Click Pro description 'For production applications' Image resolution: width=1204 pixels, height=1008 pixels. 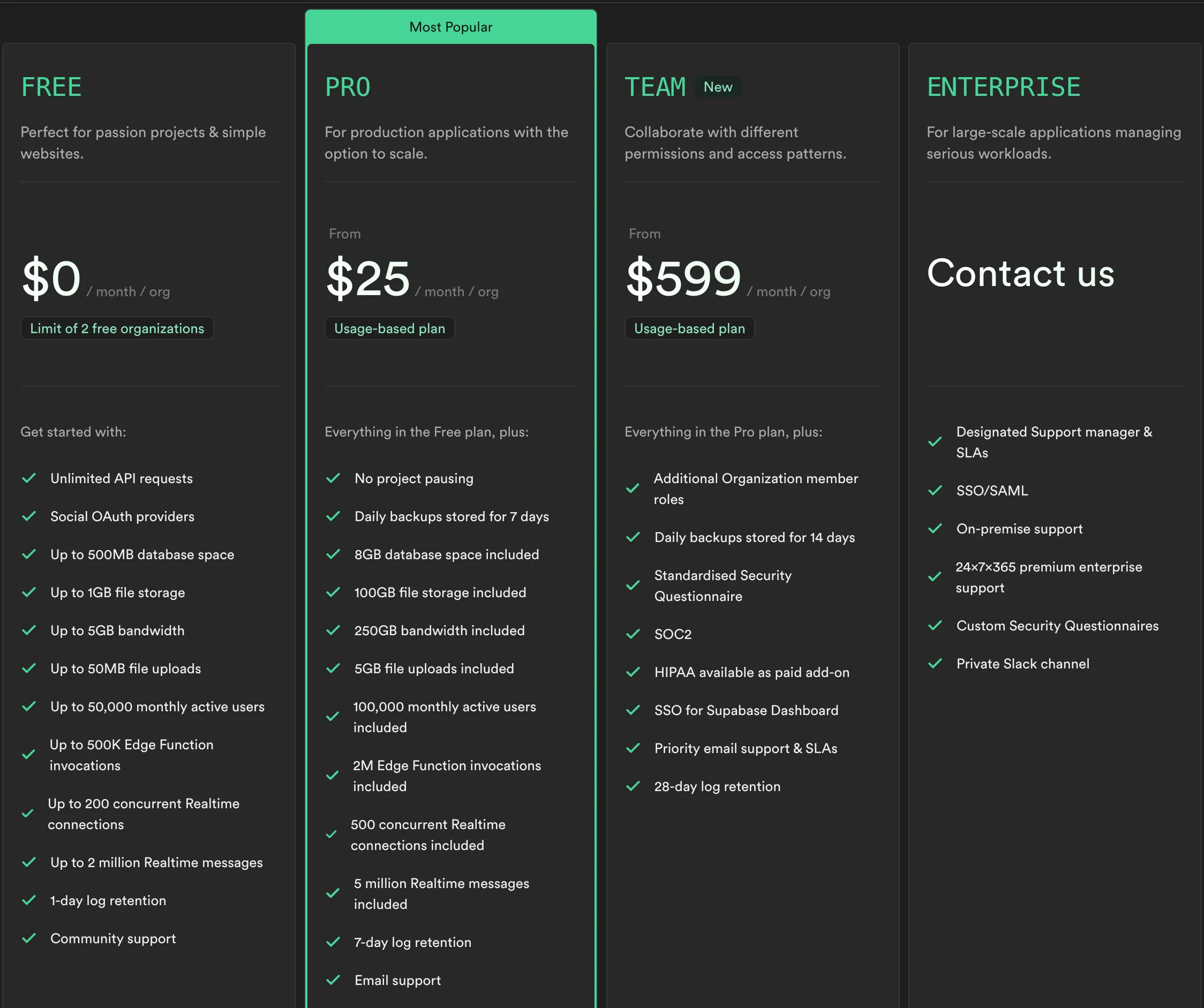pyautogui.click(x=447, y=143)
